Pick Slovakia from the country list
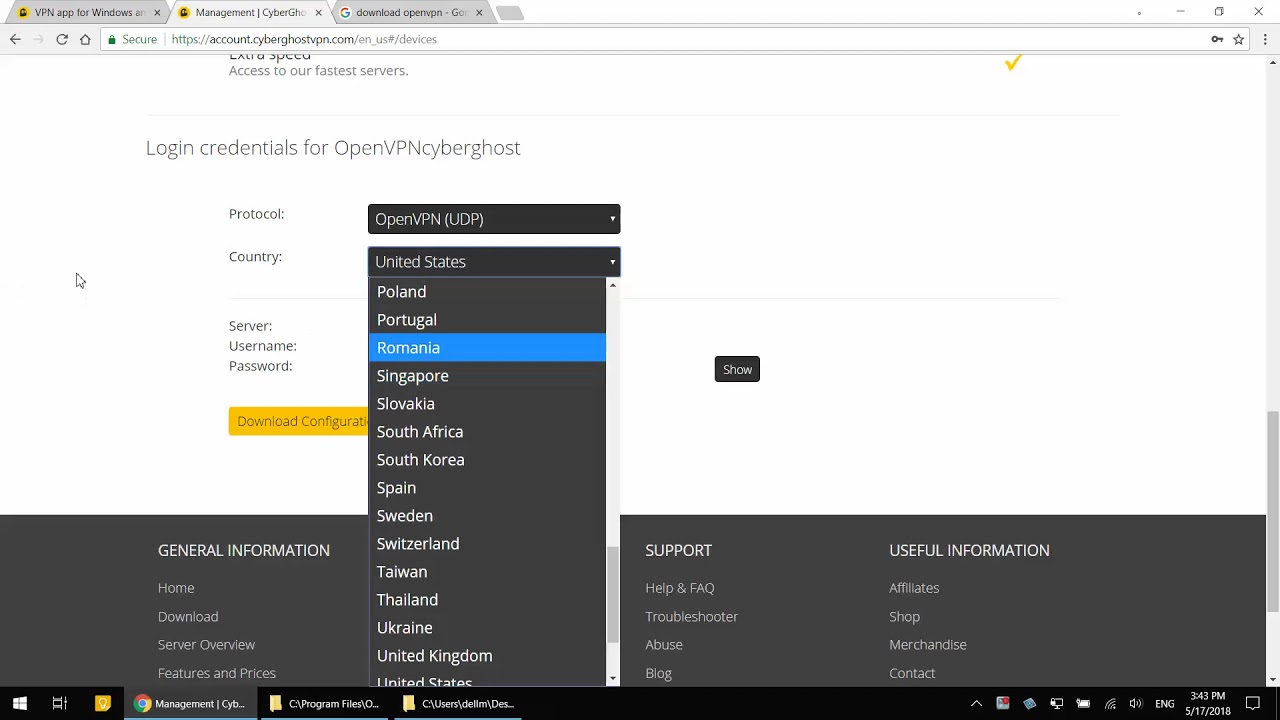 click(487, 404)
